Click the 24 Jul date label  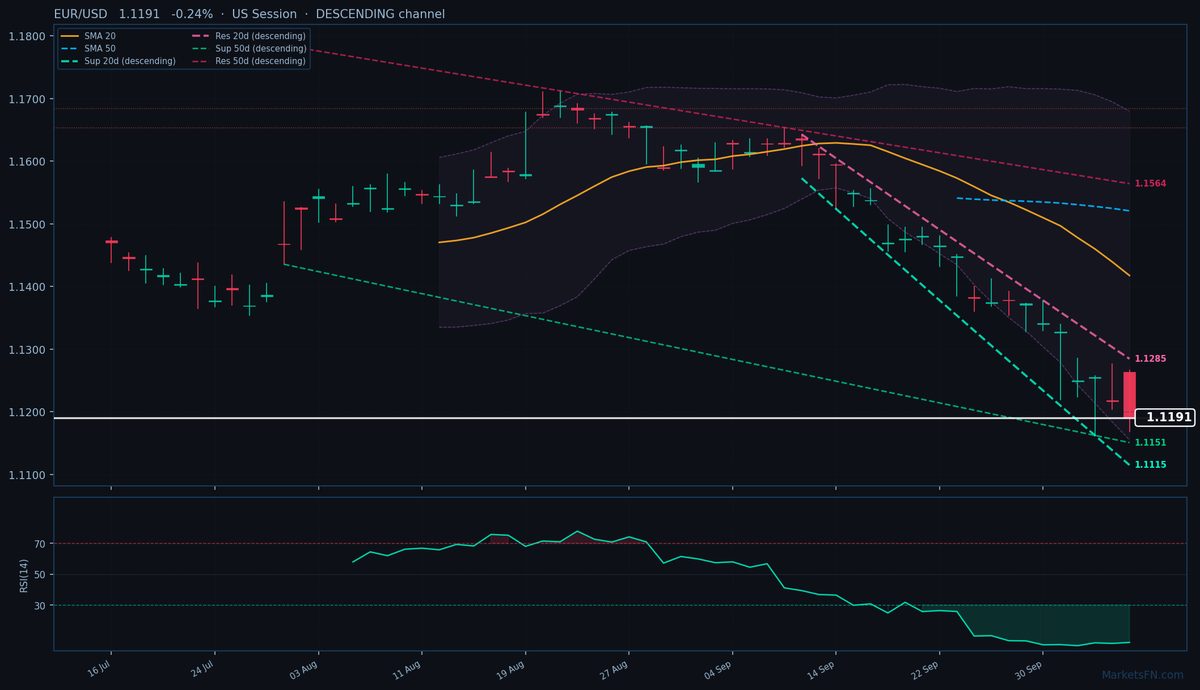click(x=202, y=668)
